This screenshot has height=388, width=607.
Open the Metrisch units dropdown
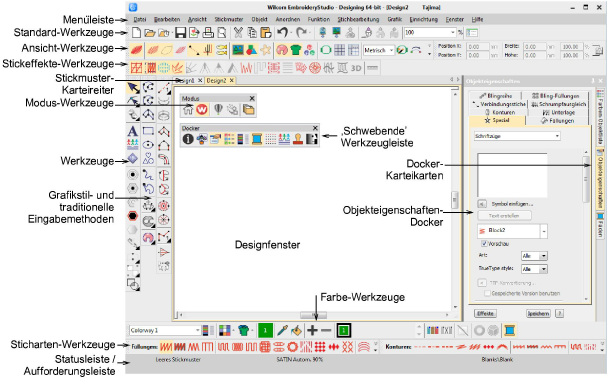point(391,50)
